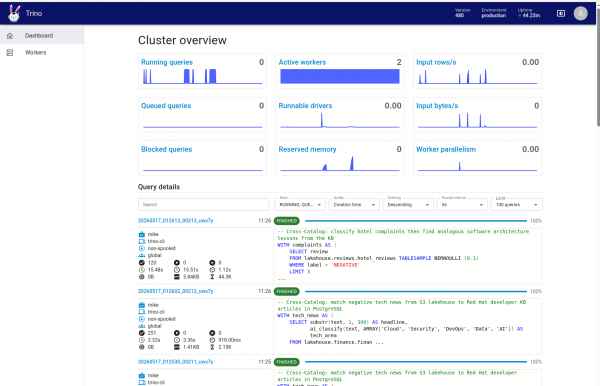This screenshot has height=386, width=600.
Task: Click wall time clock icon showing 3.32s
Action: pos(142,340)
